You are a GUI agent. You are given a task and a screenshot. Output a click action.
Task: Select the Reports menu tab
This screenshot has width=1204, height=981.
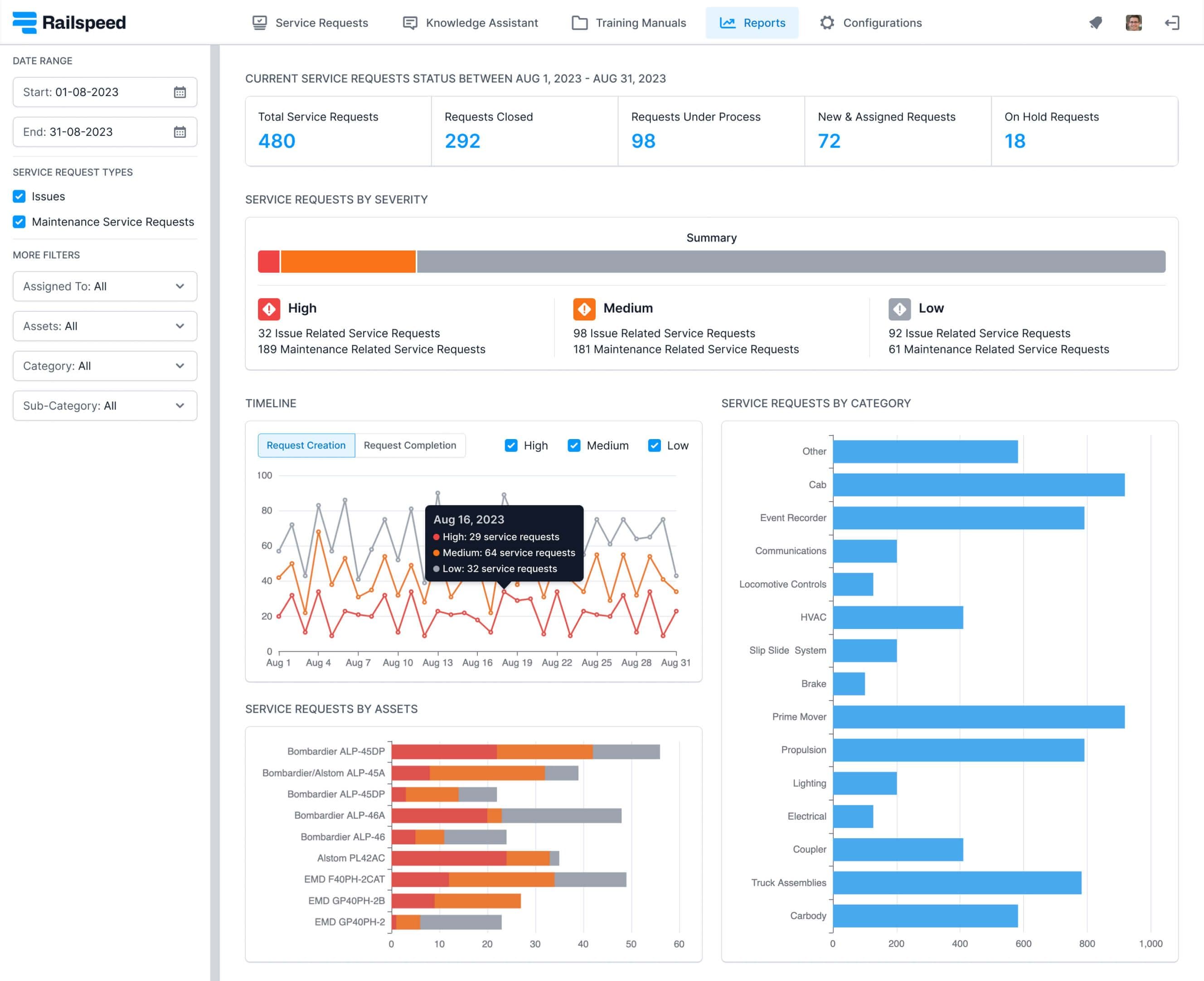tap(753, 22)
